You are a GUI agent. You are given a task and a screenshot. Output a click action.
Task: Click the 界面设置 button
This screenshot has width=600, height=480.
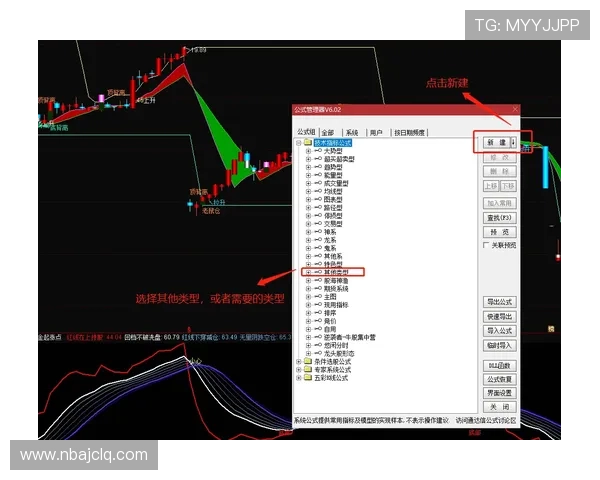pyautogui.click(x=499, y=393)
